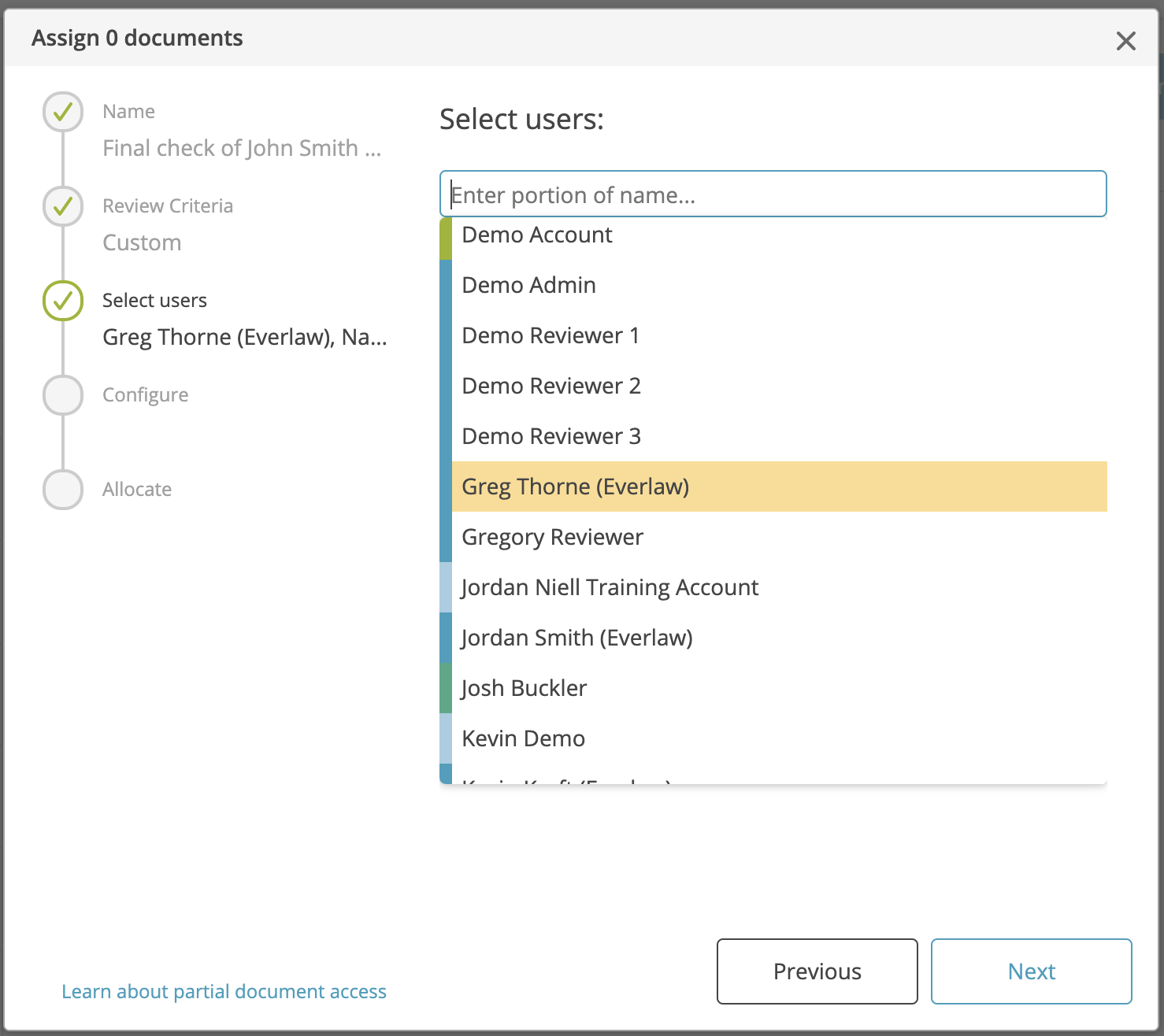Viewport: 1164px width, 1036px height.
Task: Pick Demo Reviewer 3 from the dropdown
Action: point(773,436)
